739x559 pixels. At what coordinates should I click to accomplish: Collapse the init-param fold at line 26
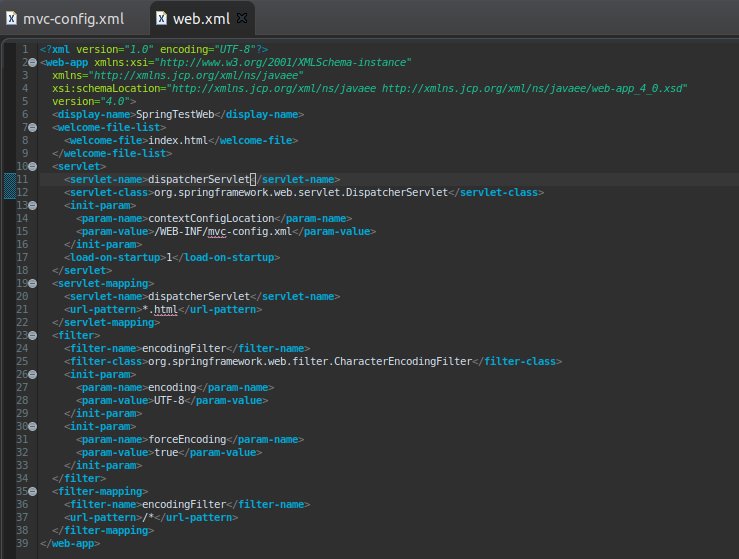pos(33,374)
